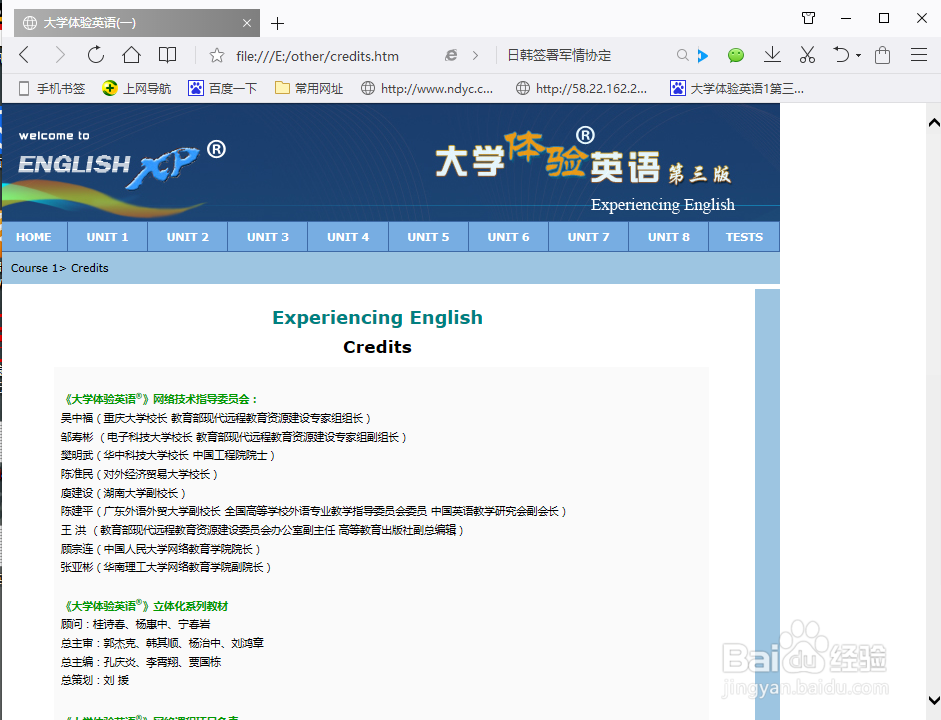
Task: Click the line starting with 吴中福
Action: [x=216, y=418]
